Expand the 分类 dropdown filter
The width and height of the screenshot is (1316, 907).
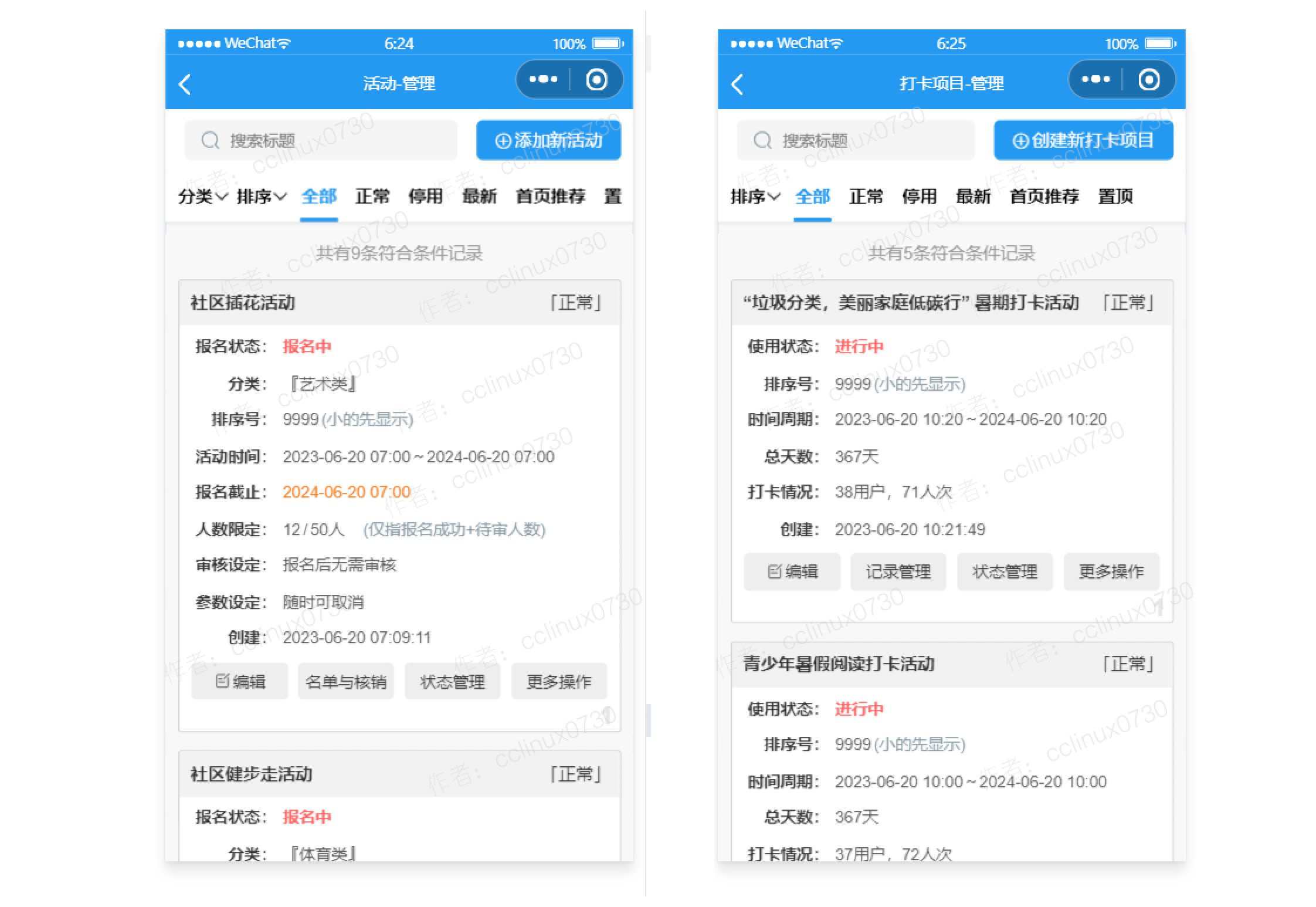(x=203, y=196)
